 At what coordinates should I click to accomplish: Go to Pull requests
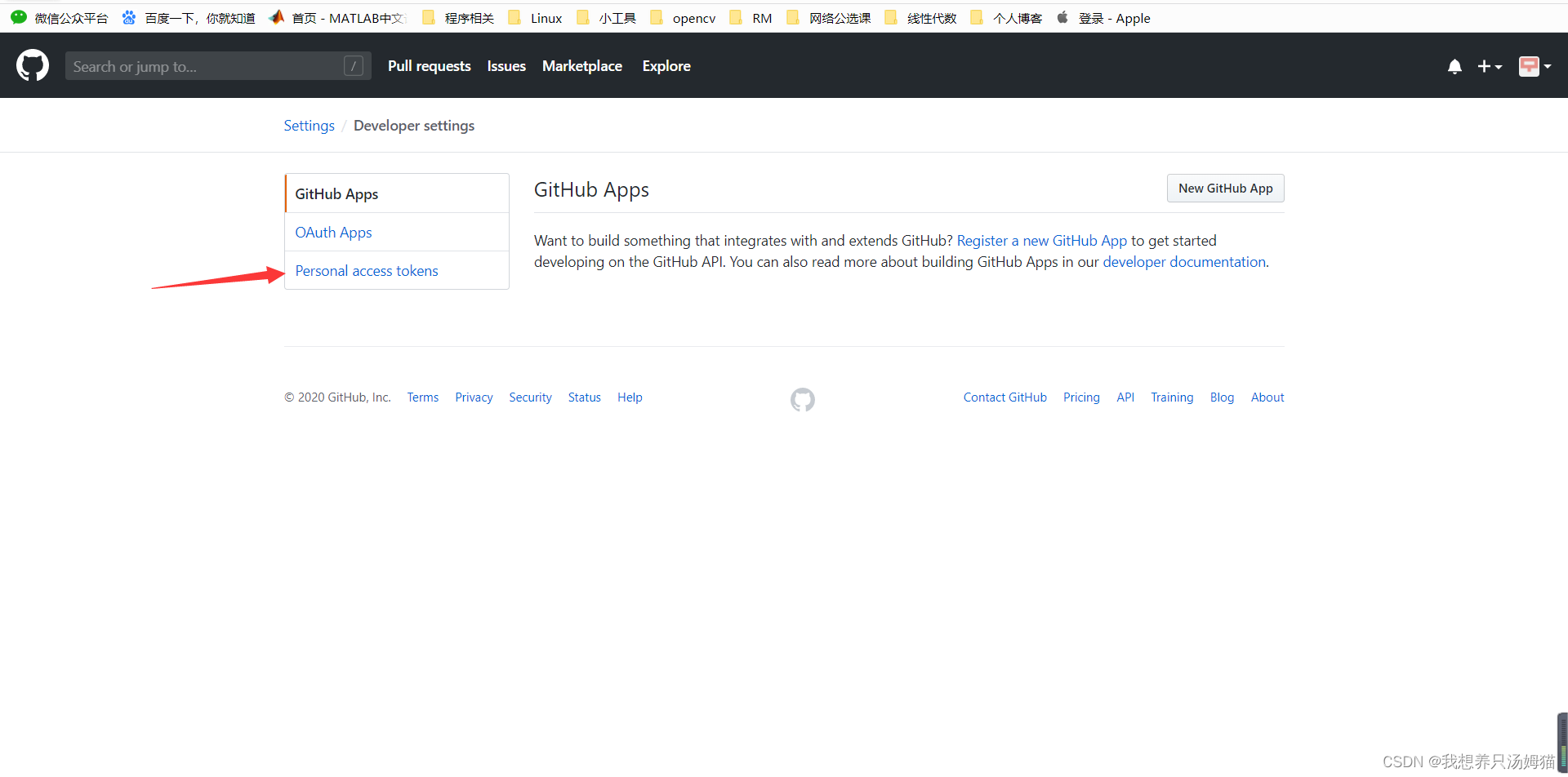[430, 66]
